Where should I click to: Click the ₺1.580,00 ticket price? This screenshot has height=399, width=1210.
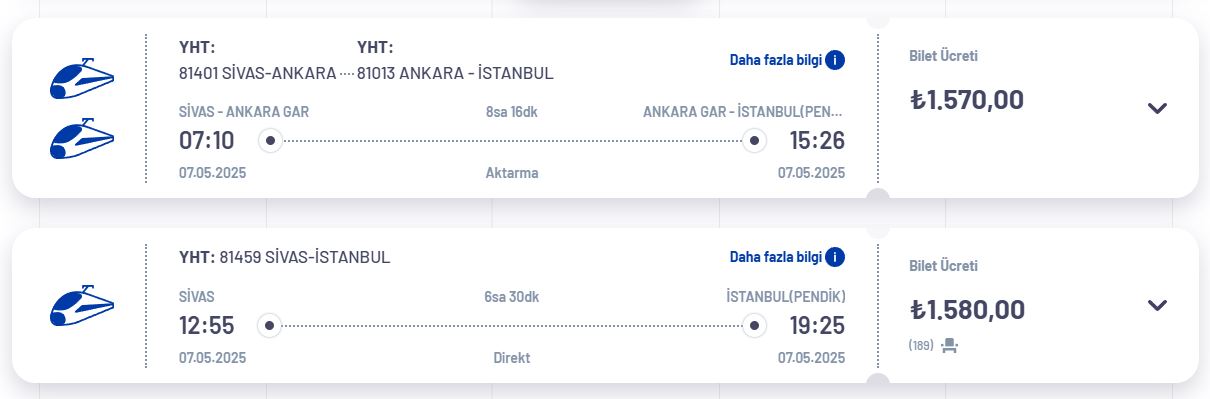tap(967, 310)
